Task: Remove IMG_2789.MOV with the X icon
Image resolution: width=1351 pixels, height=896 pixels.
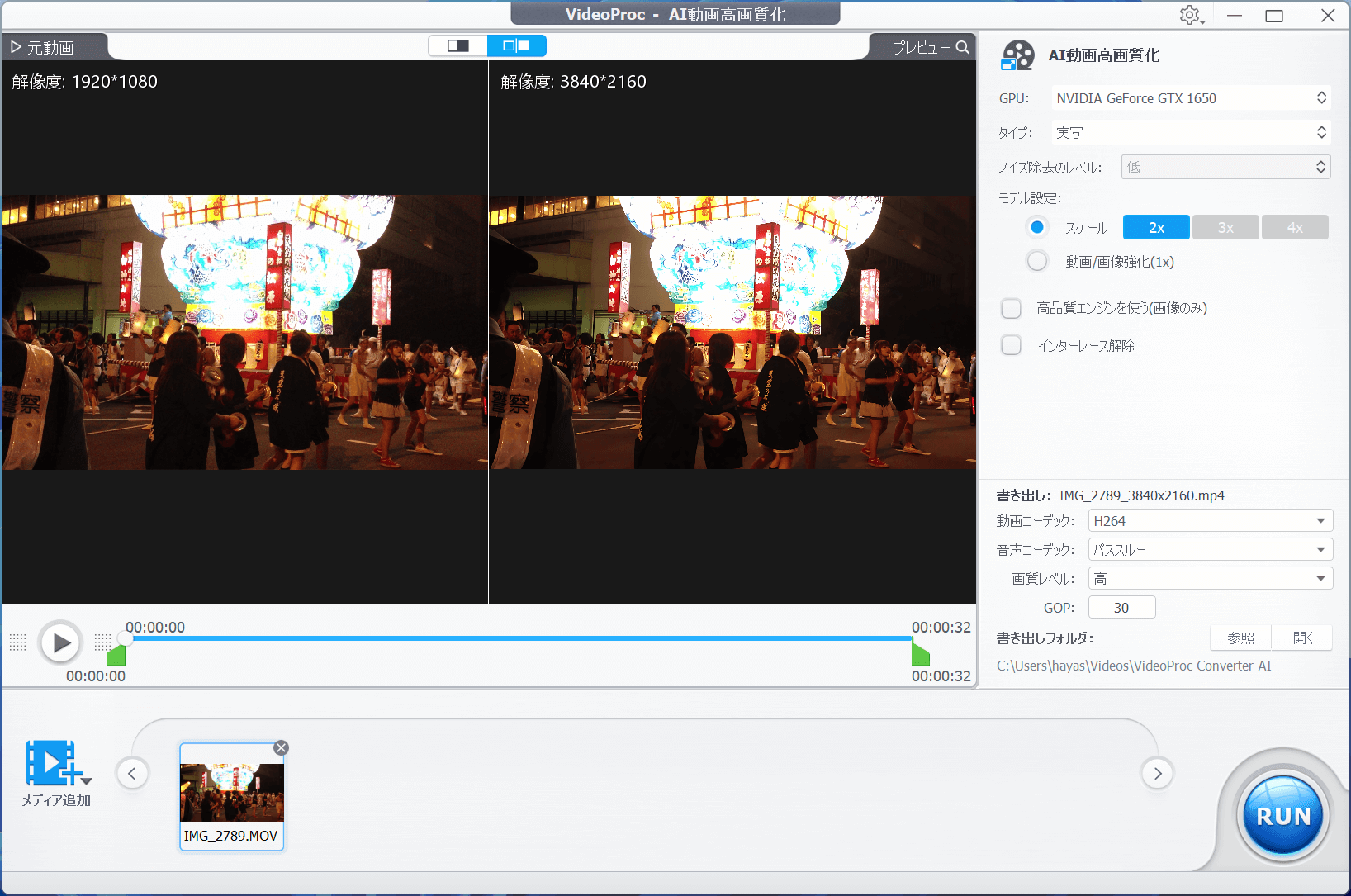Action: click(281, 748)
